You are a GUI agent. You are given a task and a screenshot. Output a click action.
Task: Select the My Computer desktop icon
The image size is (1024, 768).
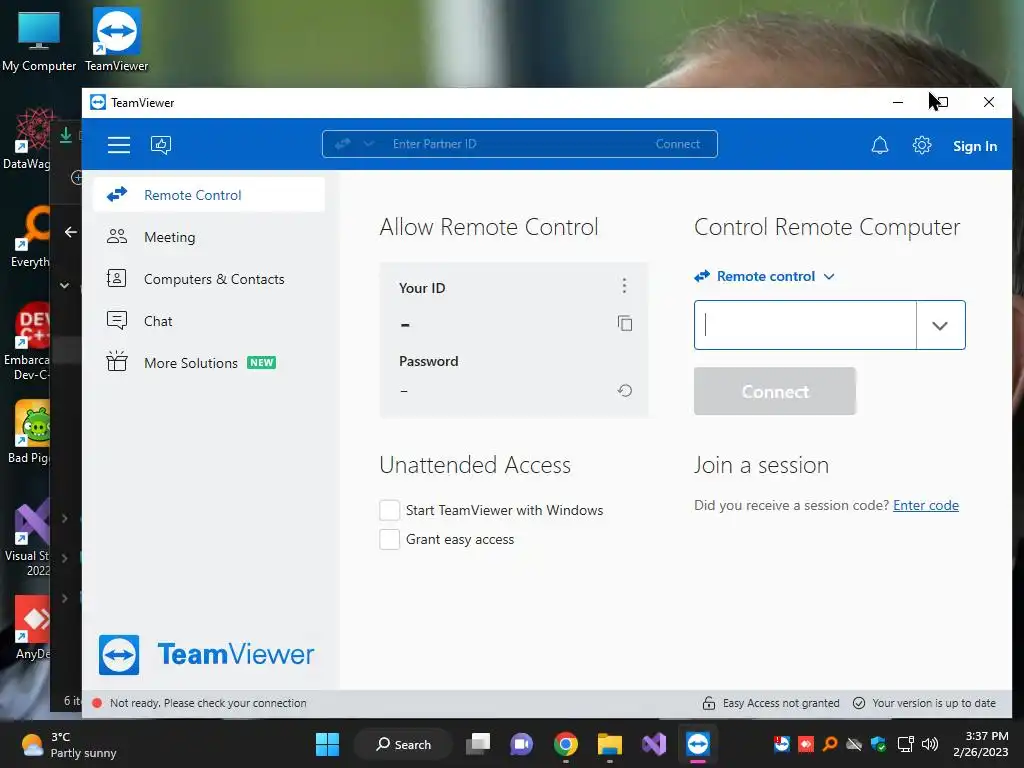pos(39,39)
